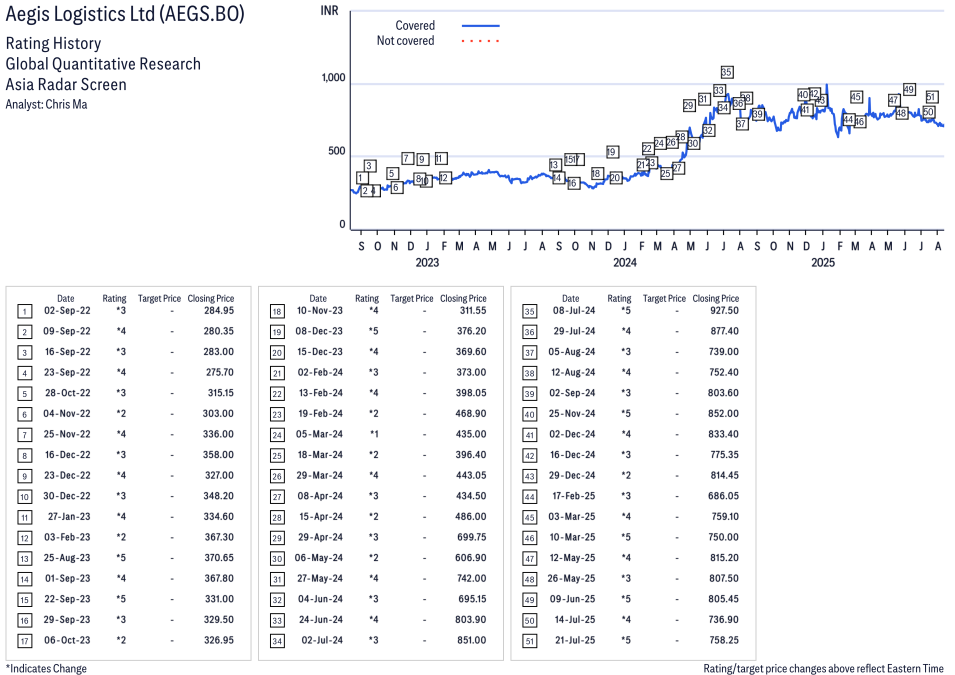Click the INR axis unit label
Screen dimensions: 955x675
coord(329,11)
